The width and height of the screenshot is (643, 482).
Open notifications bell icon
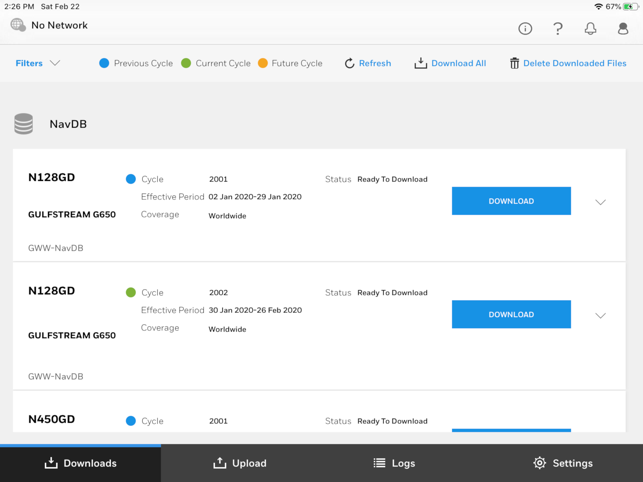coord(591,28)
